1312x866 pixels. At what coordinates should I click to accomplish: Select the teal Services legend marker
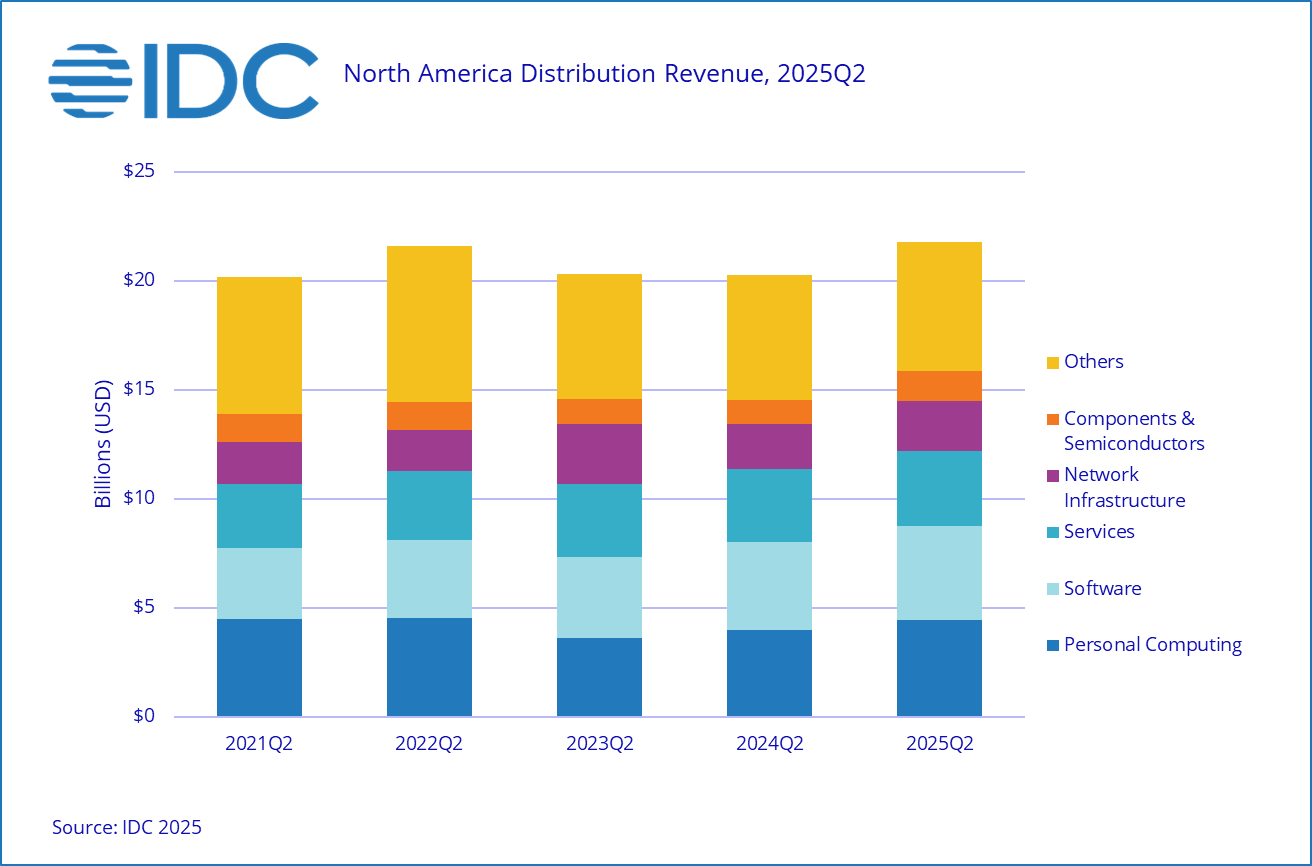(1051, 532)
